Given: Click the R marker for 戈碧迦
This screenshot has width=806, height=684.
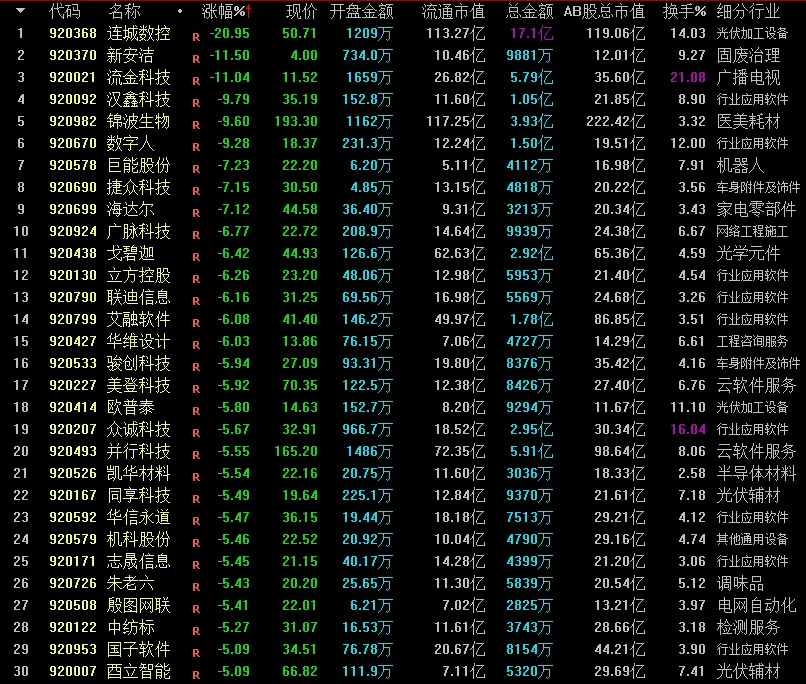Looking at the screenshot, I should tap(196, 257).
